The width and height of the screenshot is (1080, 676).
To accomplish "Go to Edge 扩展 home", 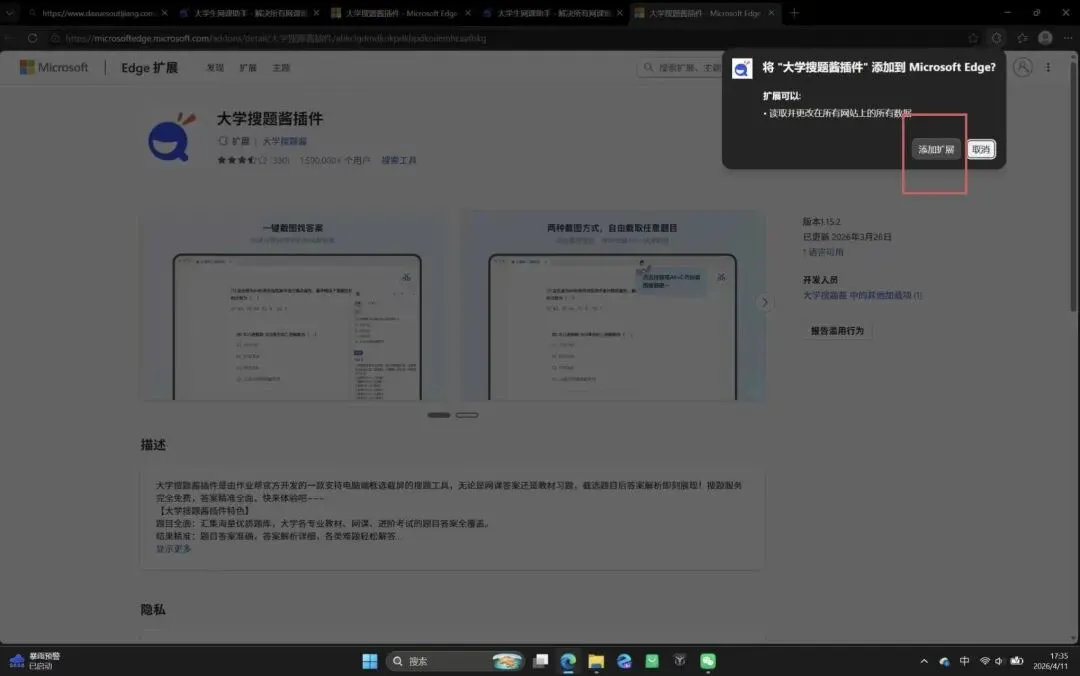I will 149,68.
